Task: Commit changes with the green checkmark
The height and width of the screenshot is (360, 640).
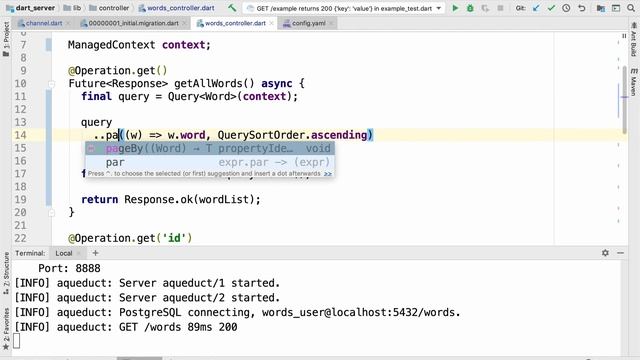Action: [x=551, y=8]
